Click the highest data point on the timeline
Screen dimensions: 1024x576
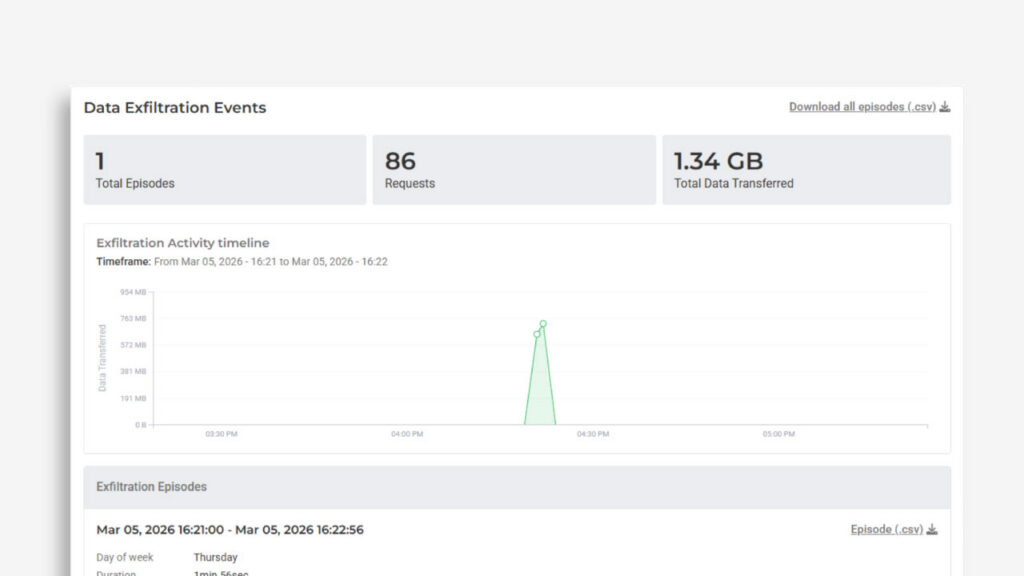pyautogui.click(x=543, y=324)
